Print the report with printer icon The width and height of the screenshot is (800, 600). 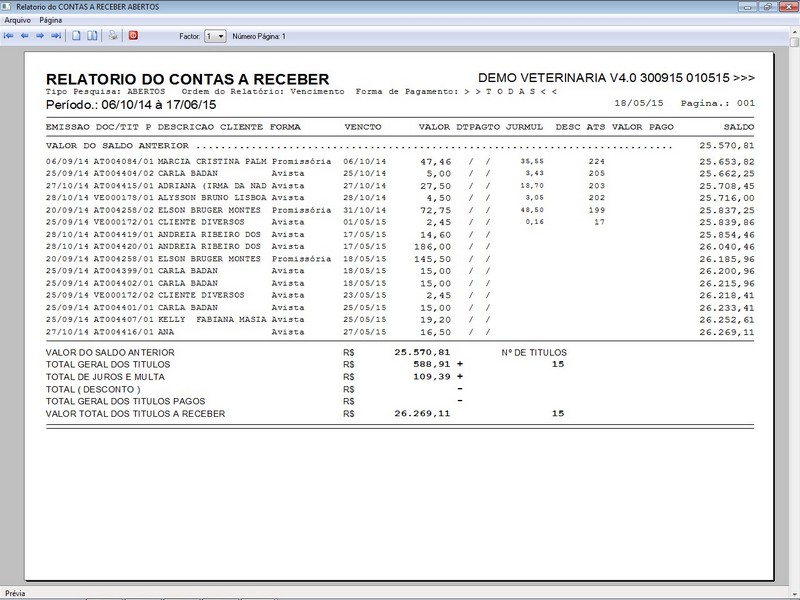coord(113,36)
